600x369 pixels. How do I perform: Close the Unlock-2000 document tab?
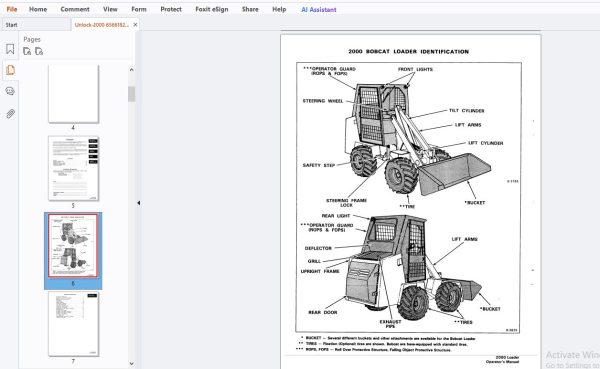135,25
